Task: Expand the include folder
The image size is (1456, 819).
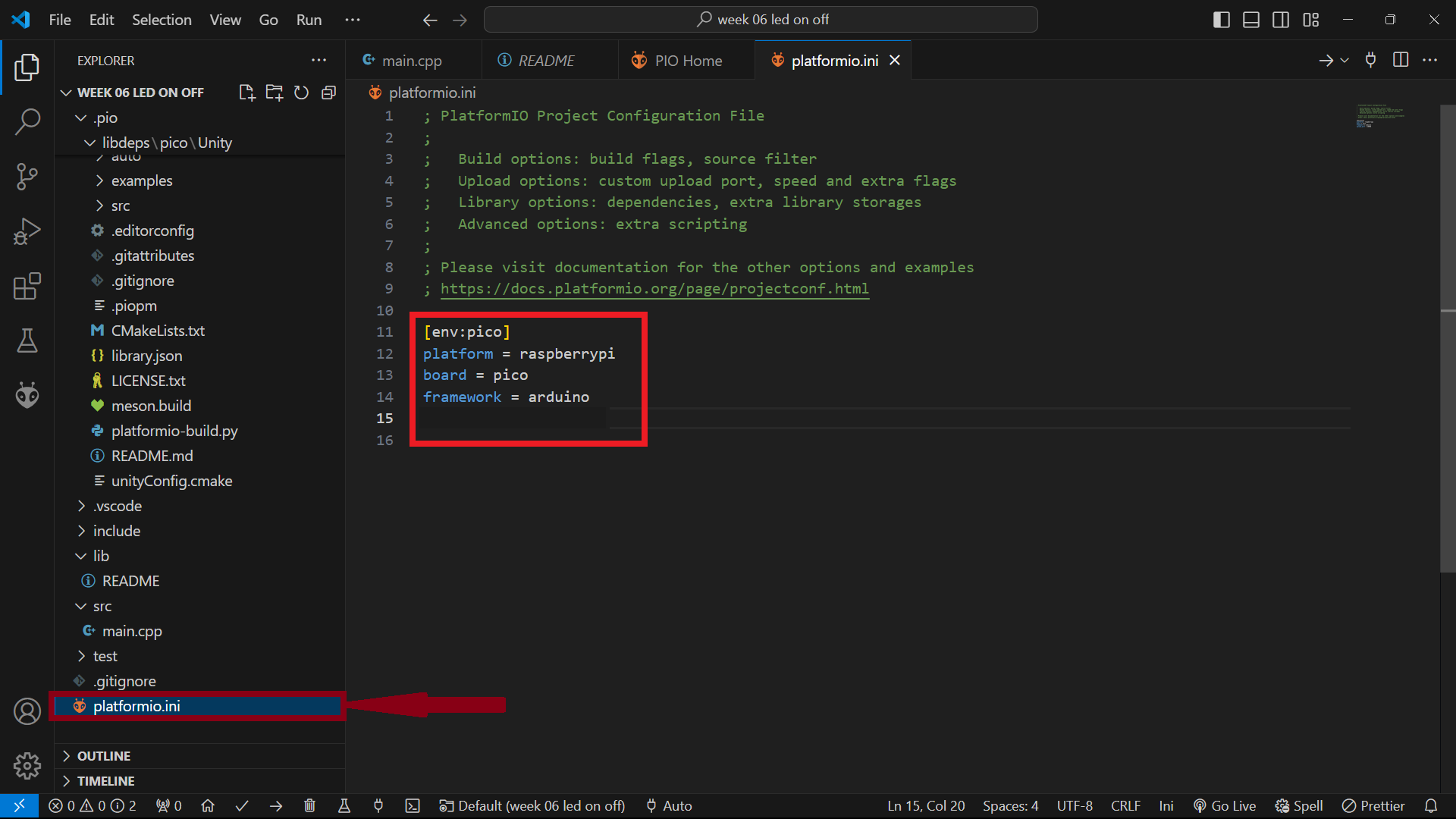Action: pos(116,531)
